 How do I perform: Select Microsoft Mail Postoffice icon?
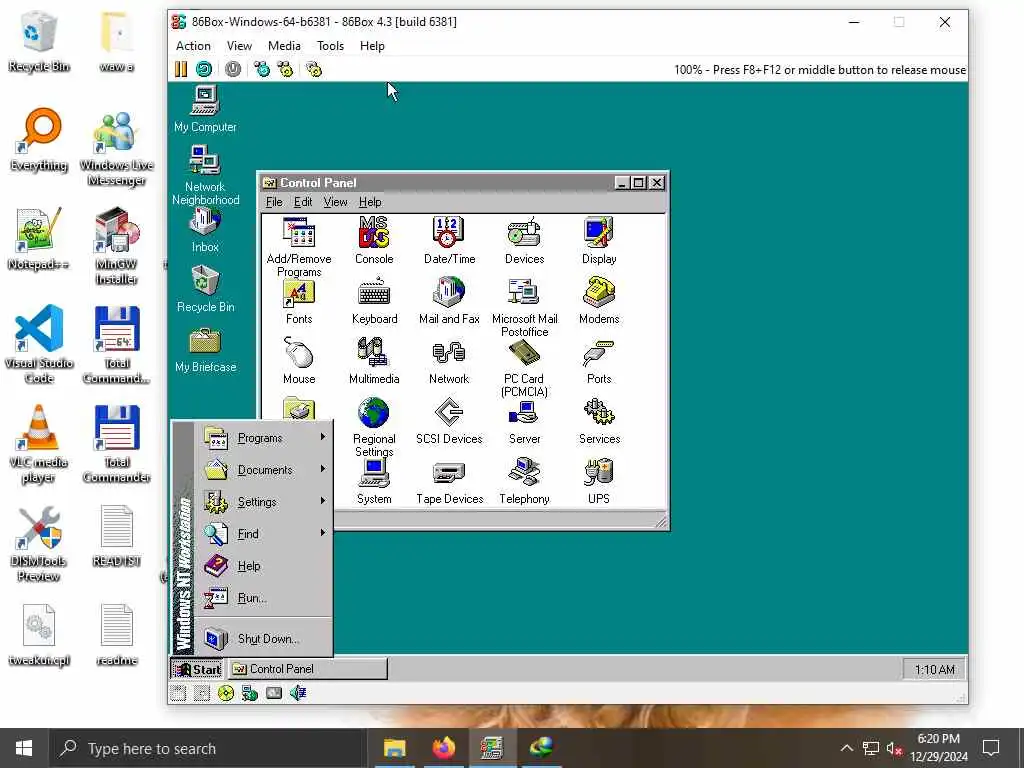coord(524,307)
